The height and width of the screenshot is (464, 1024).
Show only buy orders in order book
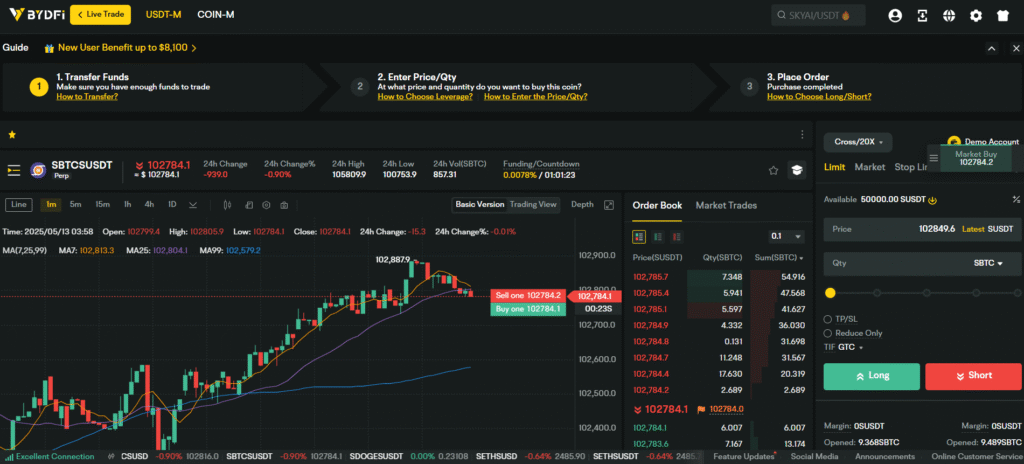658,237
